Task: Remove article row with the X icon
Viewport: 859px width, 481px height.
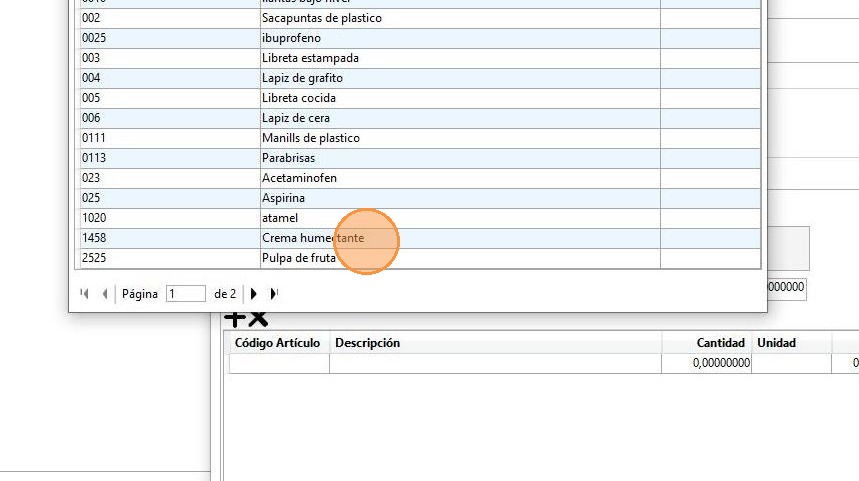Action: pyautogui.click(x=258, y=318)
